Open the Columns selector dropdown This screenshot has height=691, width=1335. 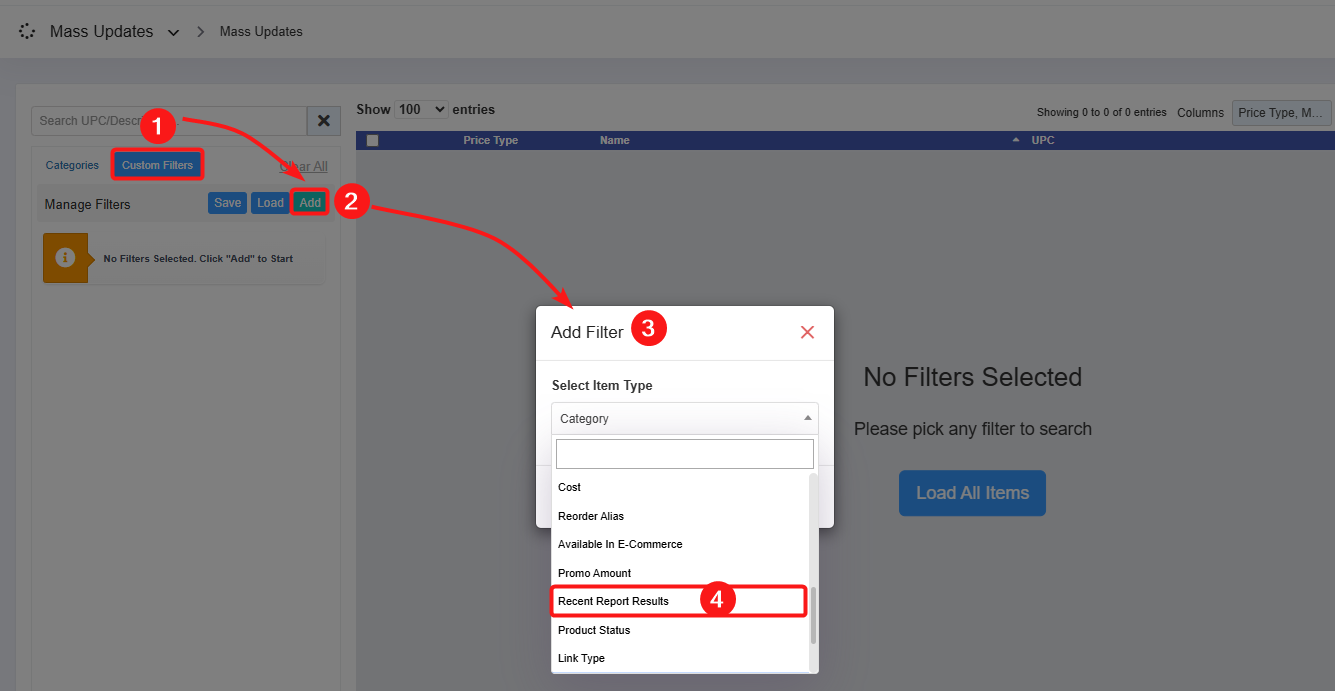point(1282,113)
